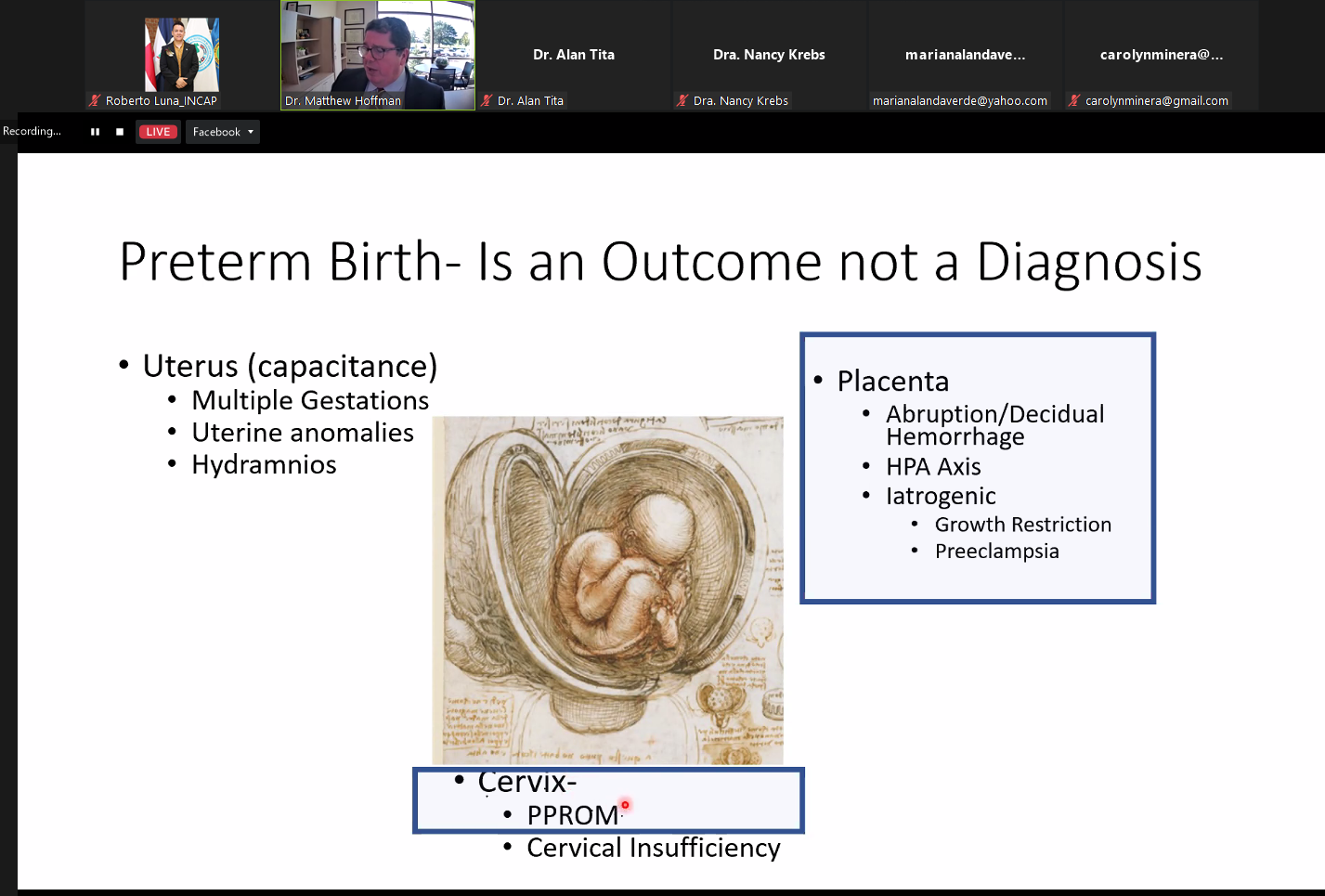Click the 'Cervix-' bullet
1325x896 pixels.
526,783
